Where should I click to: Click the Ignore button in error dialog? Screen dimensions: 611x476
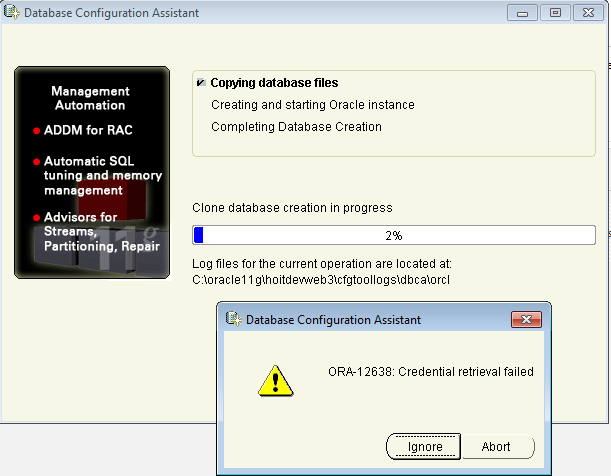click(423, 446)
